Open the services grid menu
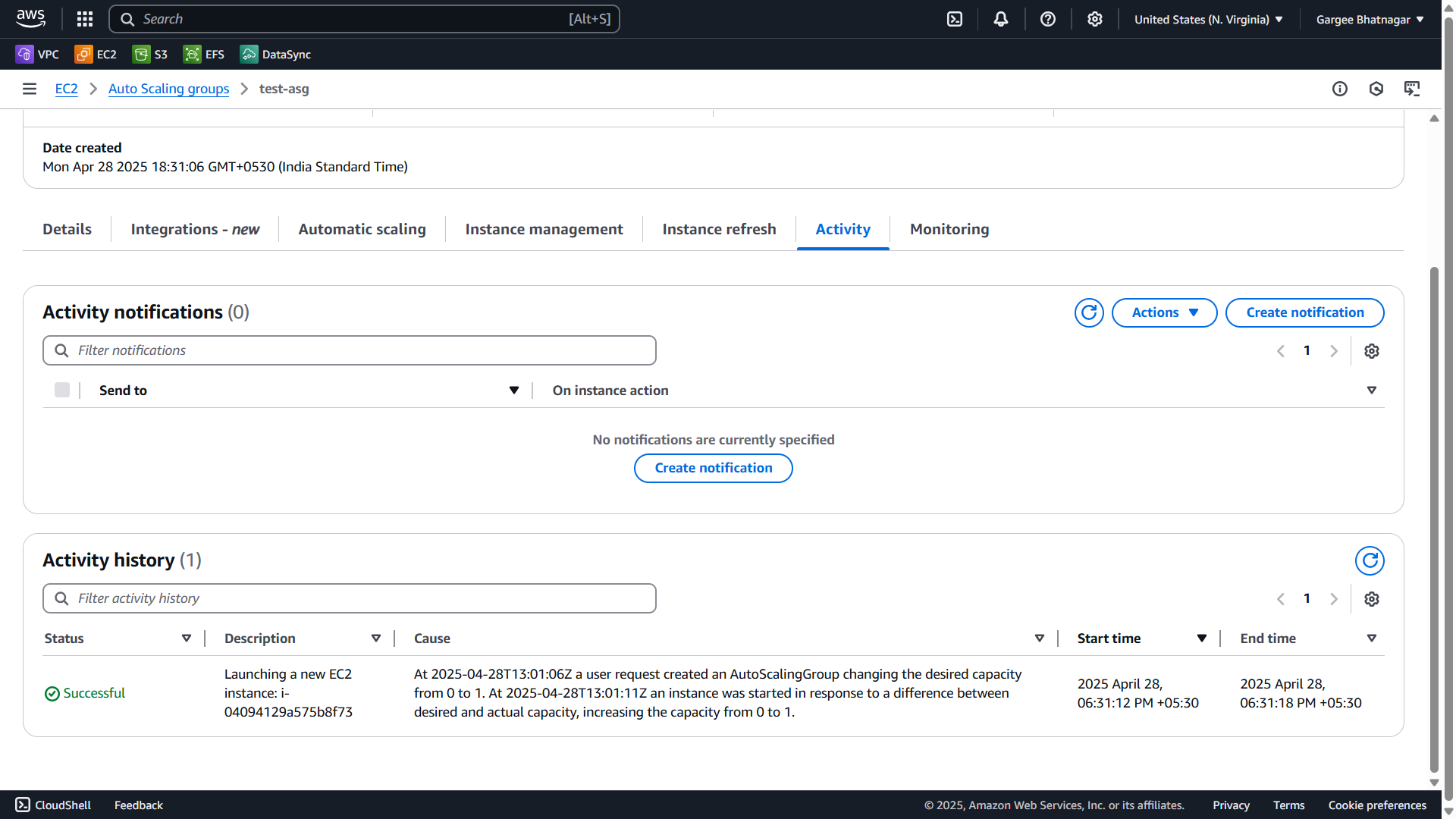Viewport: 1456px width, 819px height. (x=85, y=19)
